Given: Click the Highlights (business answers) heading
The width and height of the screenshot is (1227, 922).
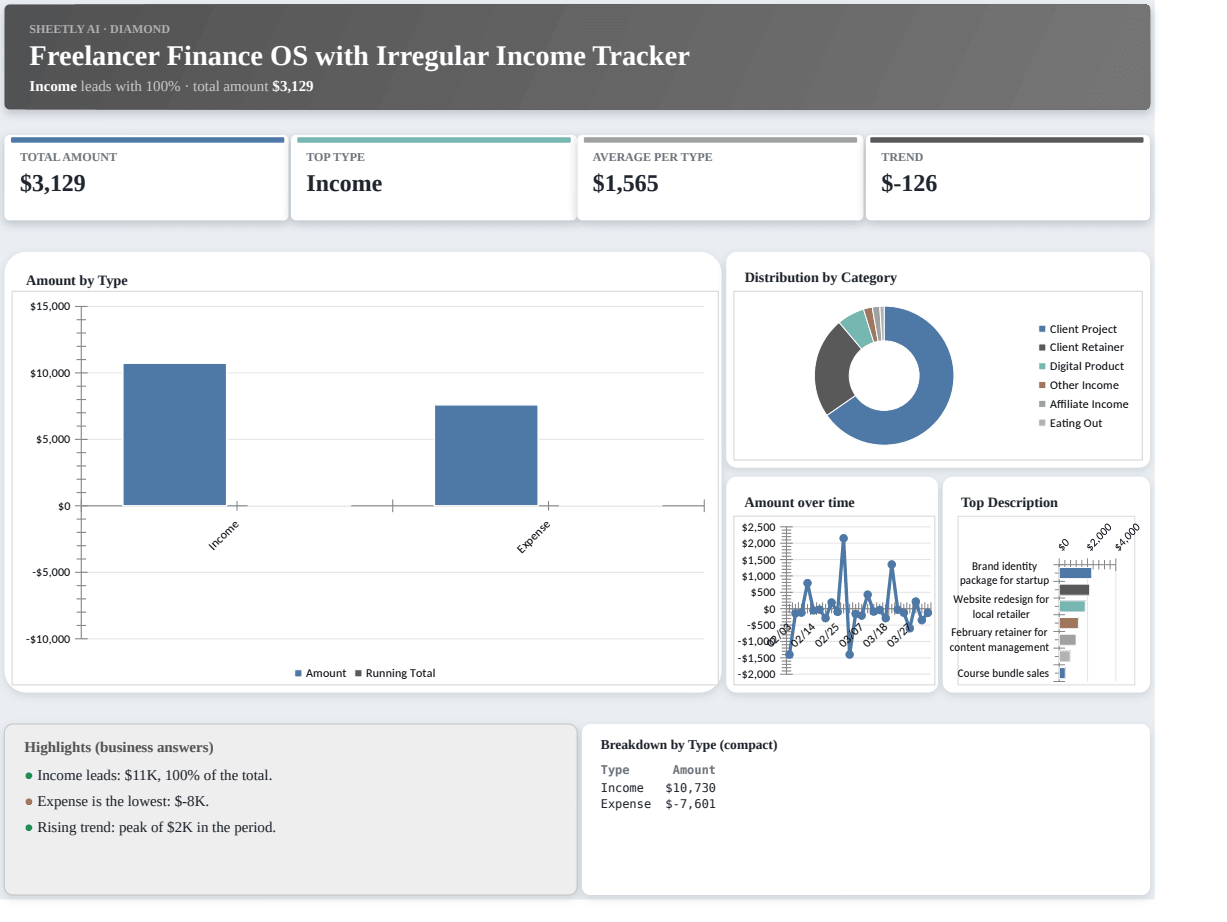Looking at the screenshot, I should coord(119,747).
